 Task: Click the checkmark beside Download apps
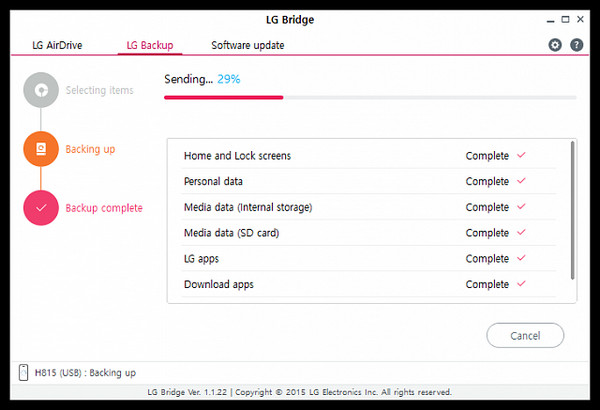click(521, 284)
